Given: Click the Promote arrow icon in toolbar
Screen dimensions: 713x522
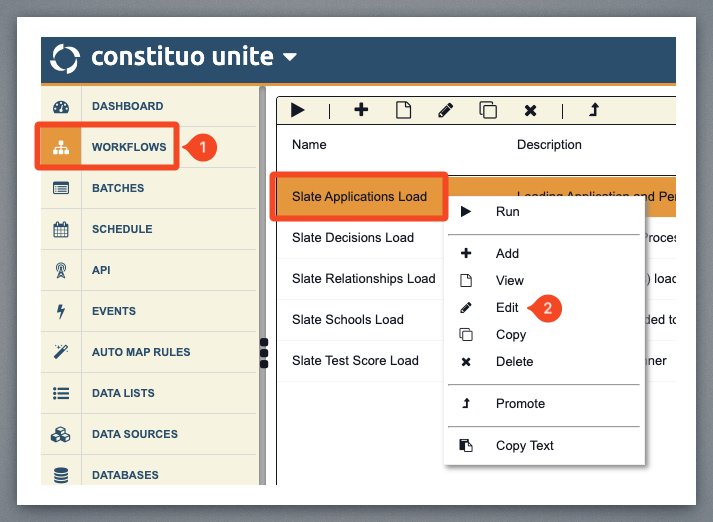Looking at the screenshot, I should (x=594, y=110).
